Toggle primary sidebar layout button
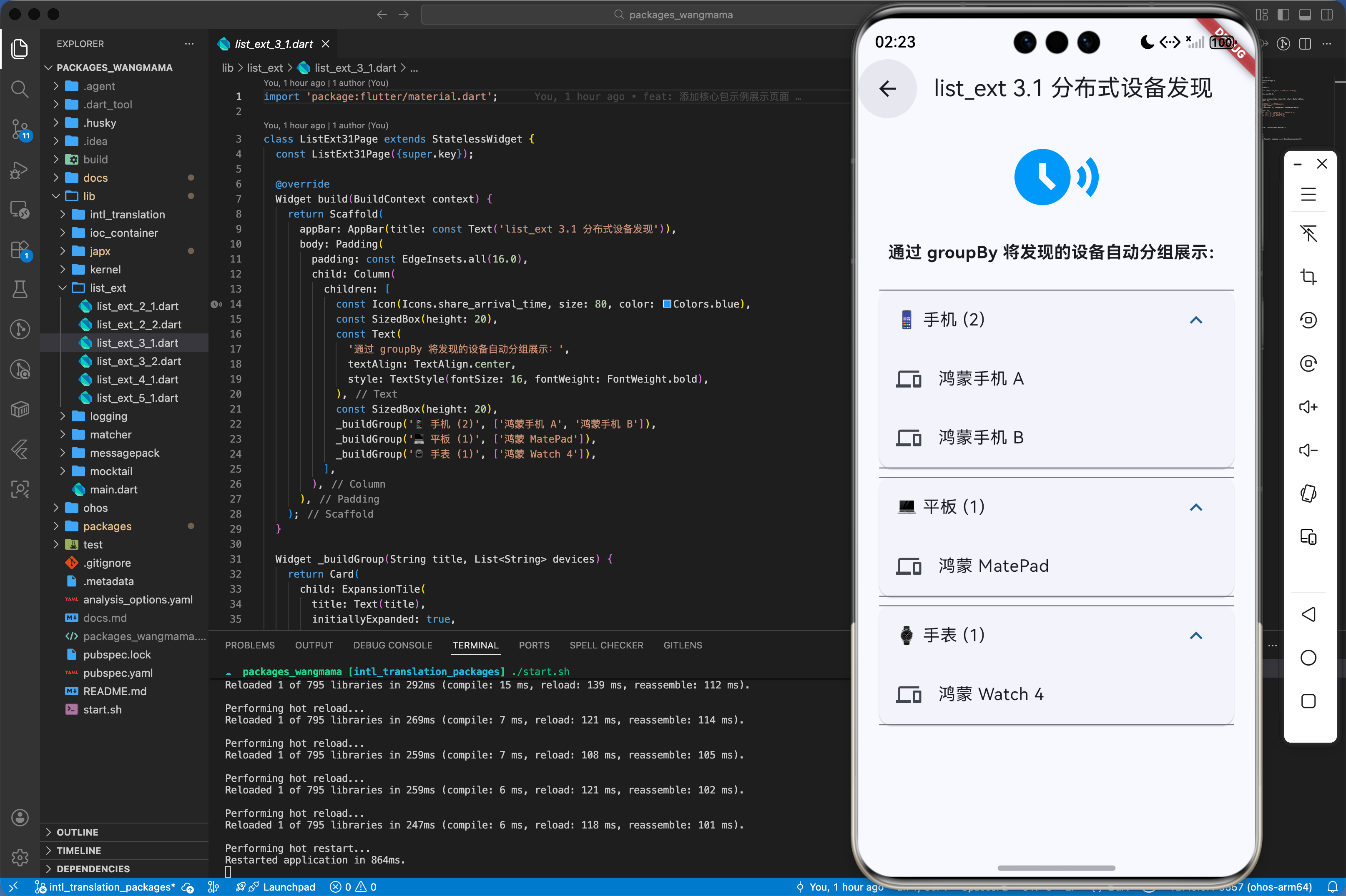The height and width of the screenshot is (896, 1346). (1283, 15)
